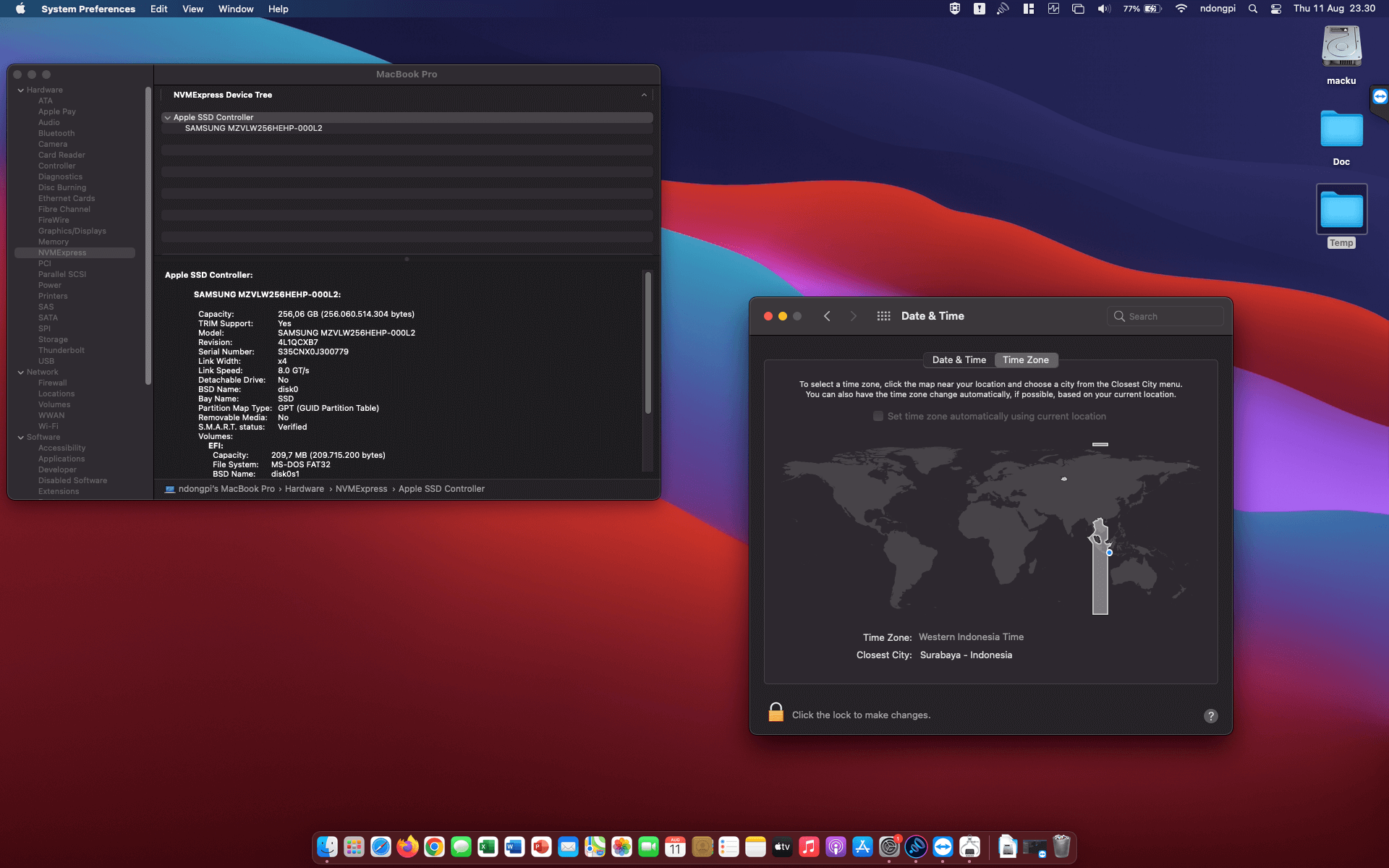Enable automatic time zone using current location
Viewport: 1389px width, 868px height.
click(878, 416)
